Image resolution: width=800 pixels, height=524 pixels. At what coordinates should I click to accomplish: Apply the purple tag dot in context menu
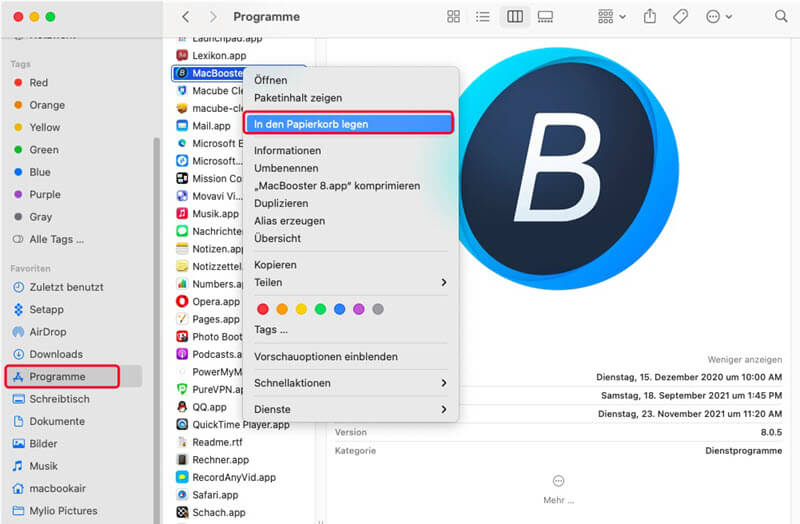pos(359,309)
